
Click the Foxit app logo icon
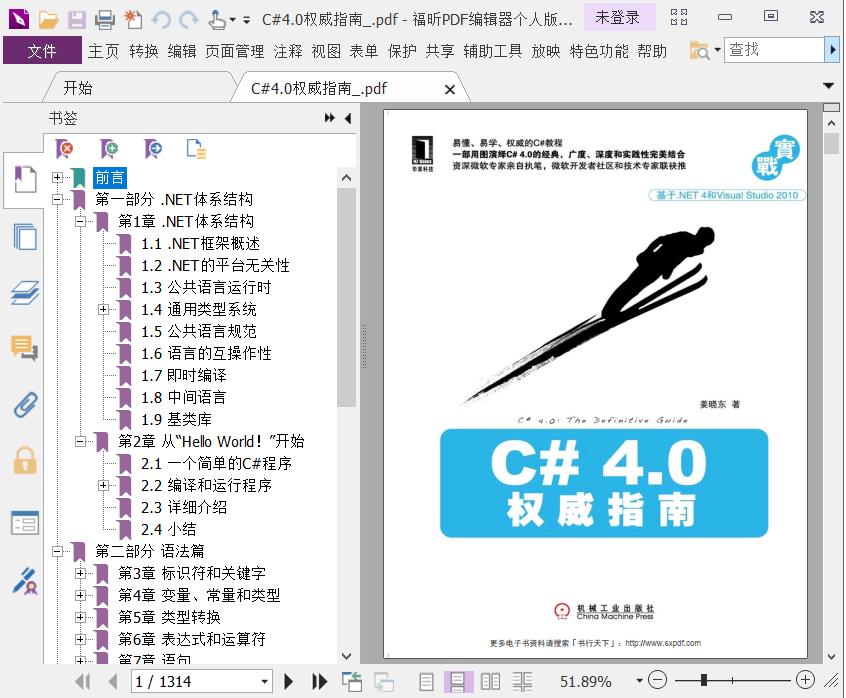19,19
